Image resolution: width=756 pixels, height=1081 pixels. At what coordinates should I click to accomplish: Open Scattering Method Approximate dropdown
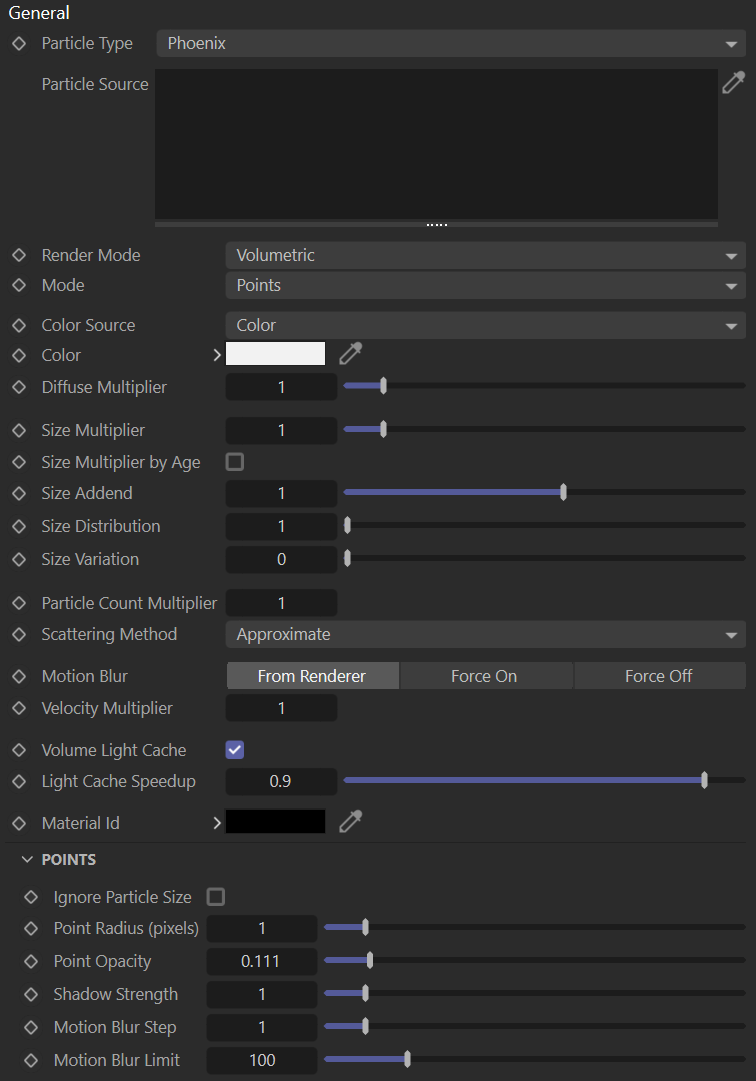[x=486, y=634]
